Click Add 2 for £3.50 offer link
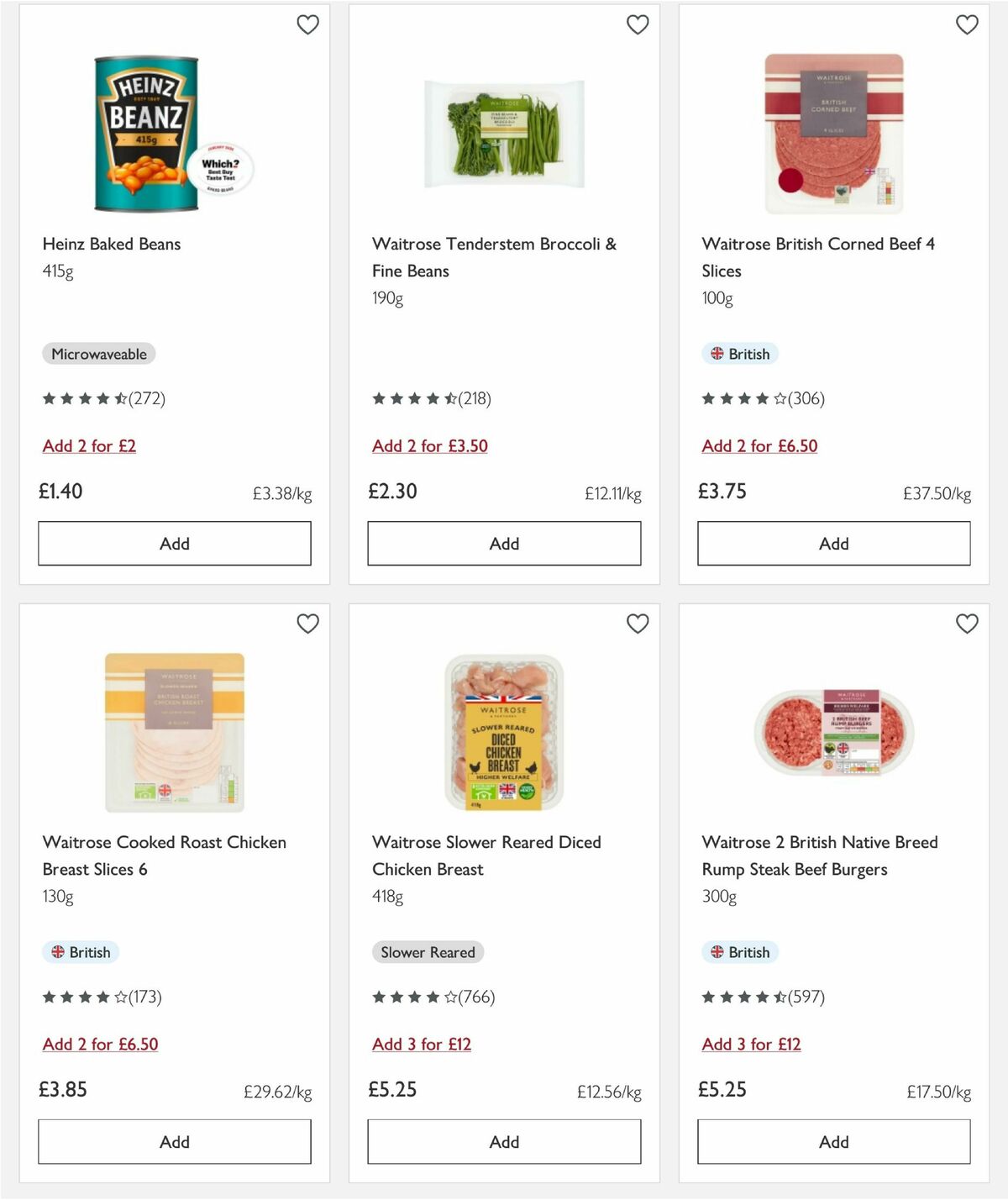The height and width of the screenshot is (1200, 1008). 430,446
